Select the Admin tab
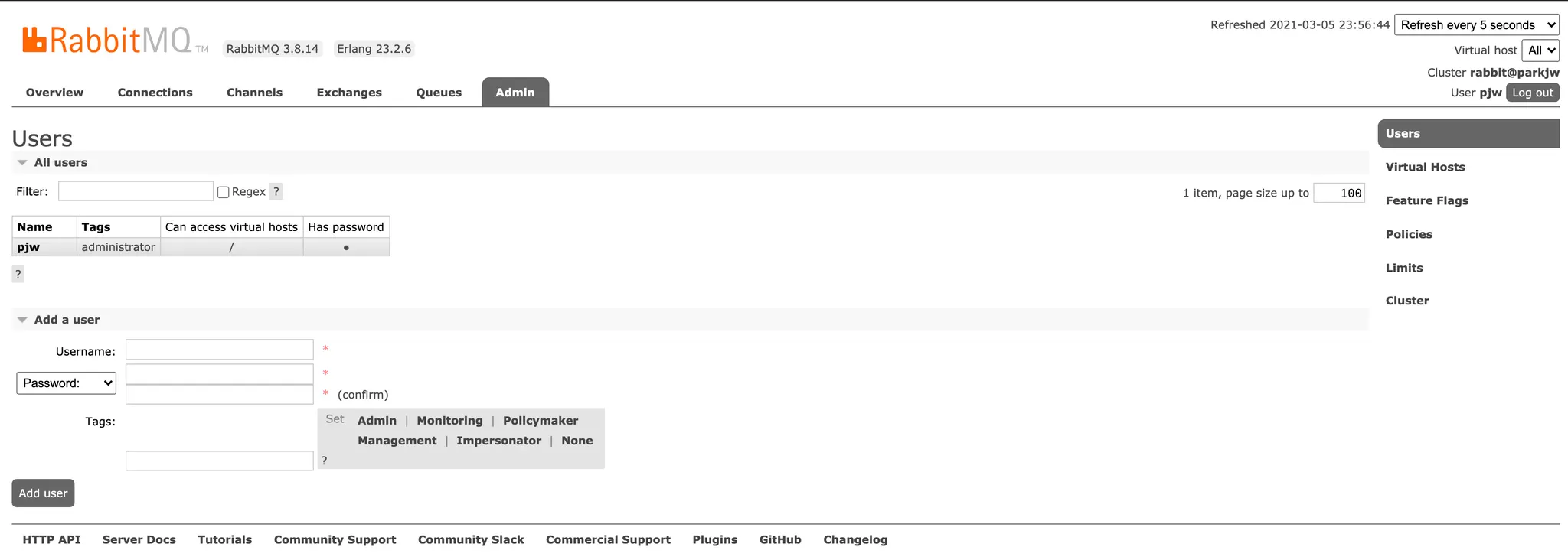This screenshot has width=1568, height=560. coord(515,93)
